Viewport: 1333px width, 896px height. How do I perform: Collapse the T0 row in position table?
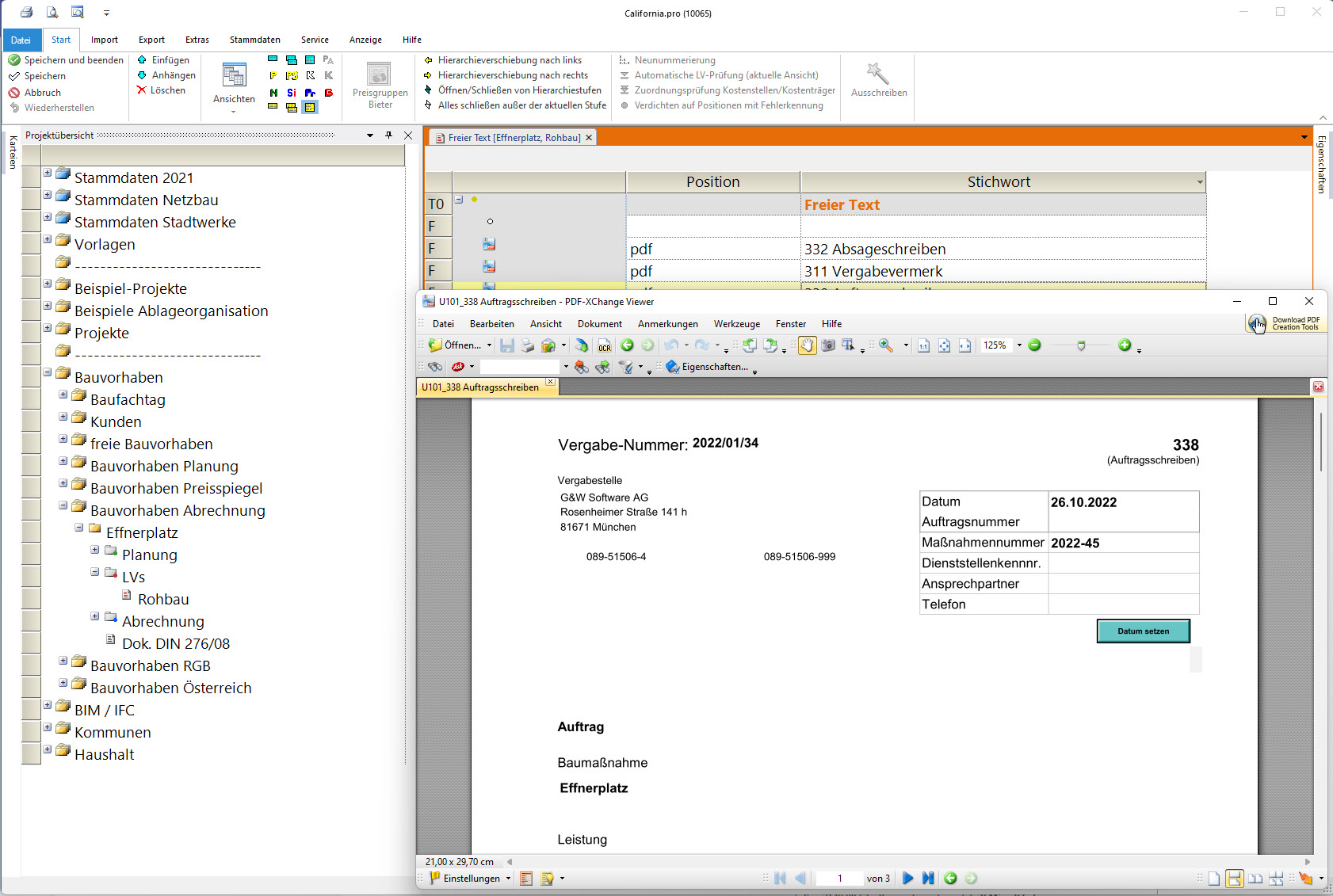[x=459, y=200]
